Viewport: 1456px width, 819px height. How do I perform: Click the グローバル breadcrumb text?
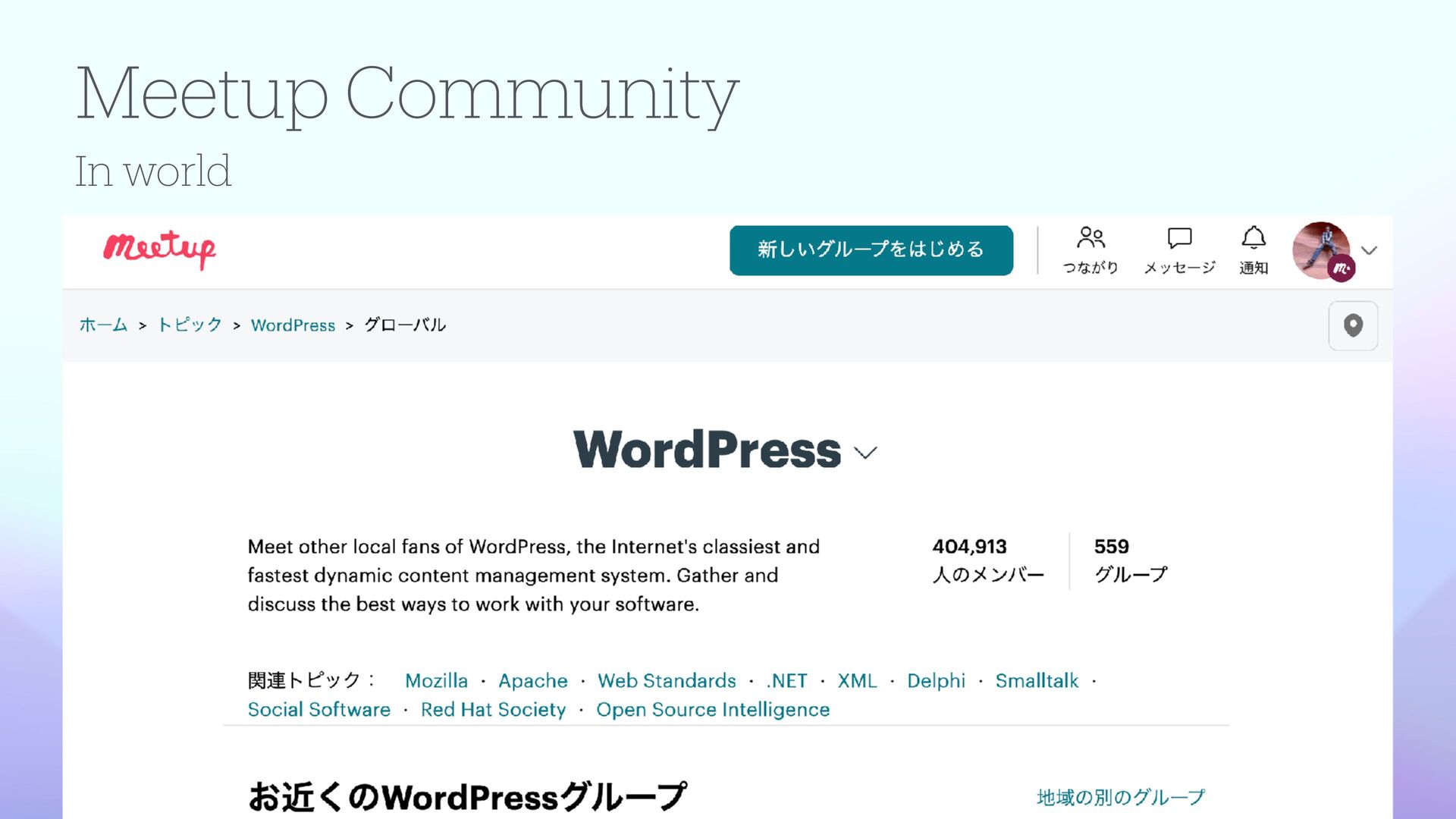tap(405, 325)
